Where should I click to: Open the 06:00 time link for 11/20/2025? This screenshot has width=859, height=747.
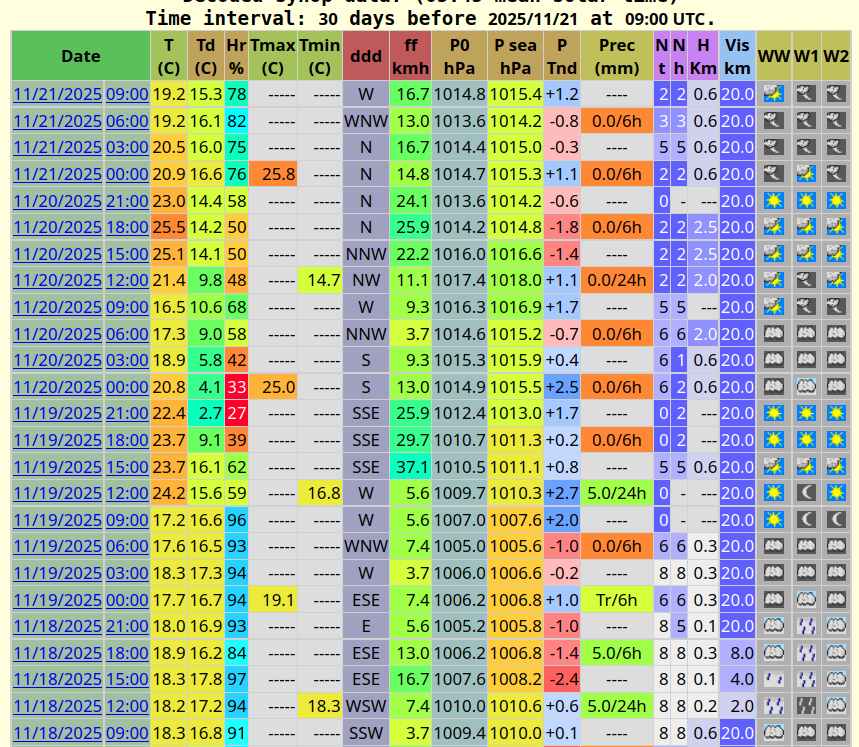tap(127, 334)
